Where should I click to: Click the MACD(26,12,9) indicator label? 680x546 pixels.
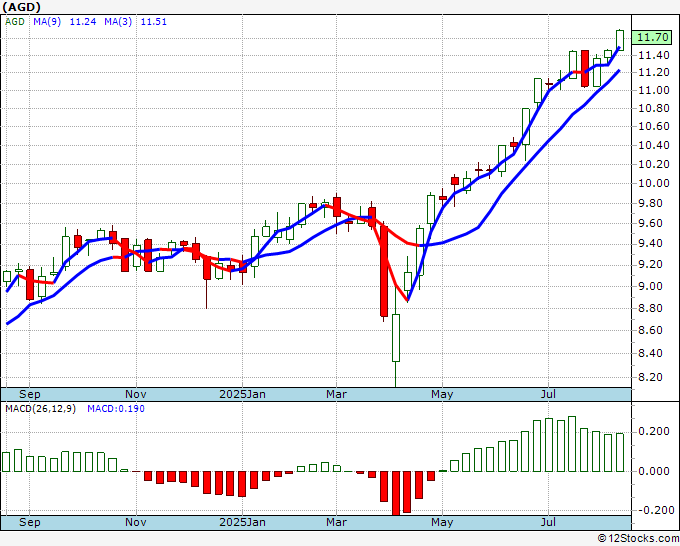tap(40, 409)
